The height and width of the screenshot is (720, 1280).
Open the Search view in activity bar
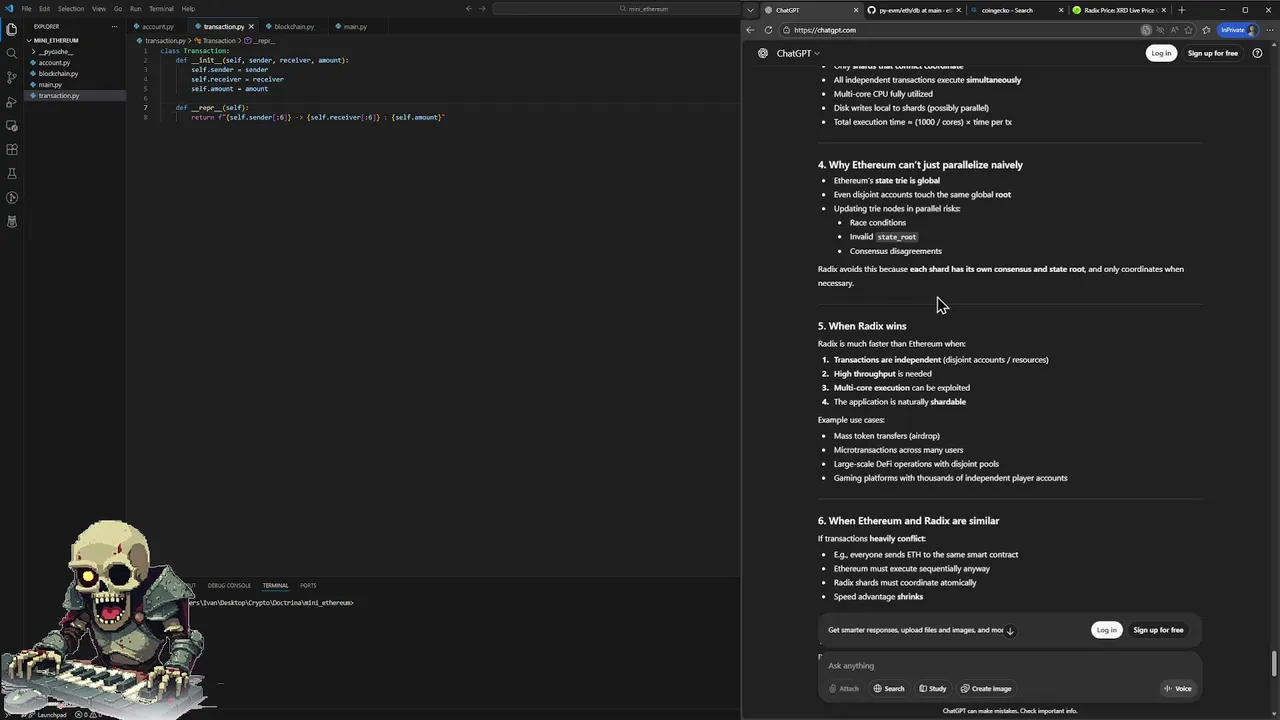tap(12, 53)
